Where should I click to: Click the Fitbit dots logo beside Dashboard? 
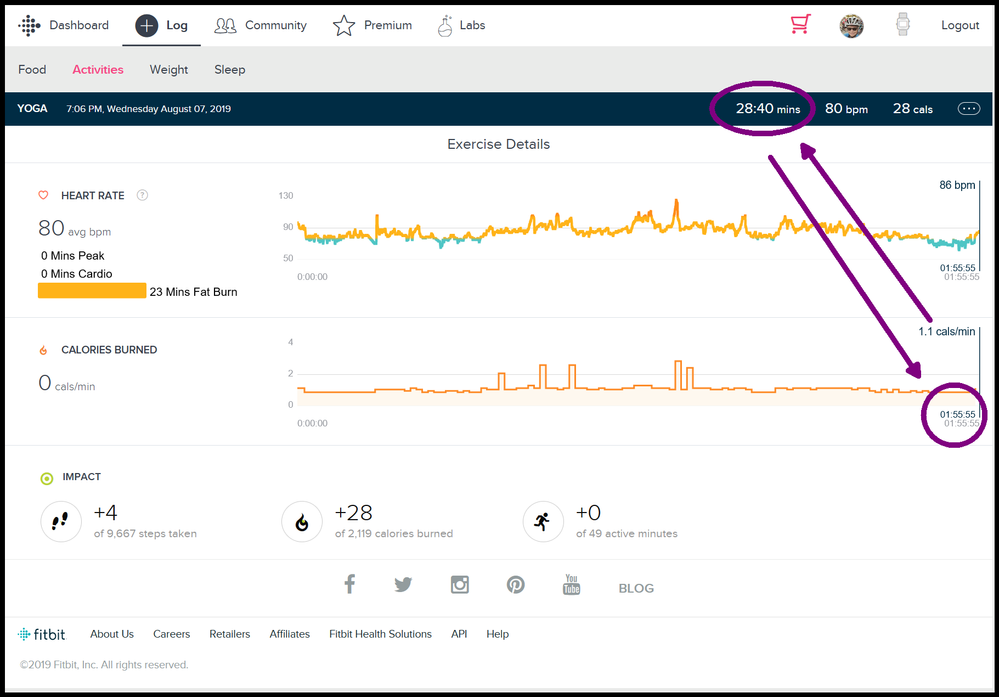click(x=29, y=25)
